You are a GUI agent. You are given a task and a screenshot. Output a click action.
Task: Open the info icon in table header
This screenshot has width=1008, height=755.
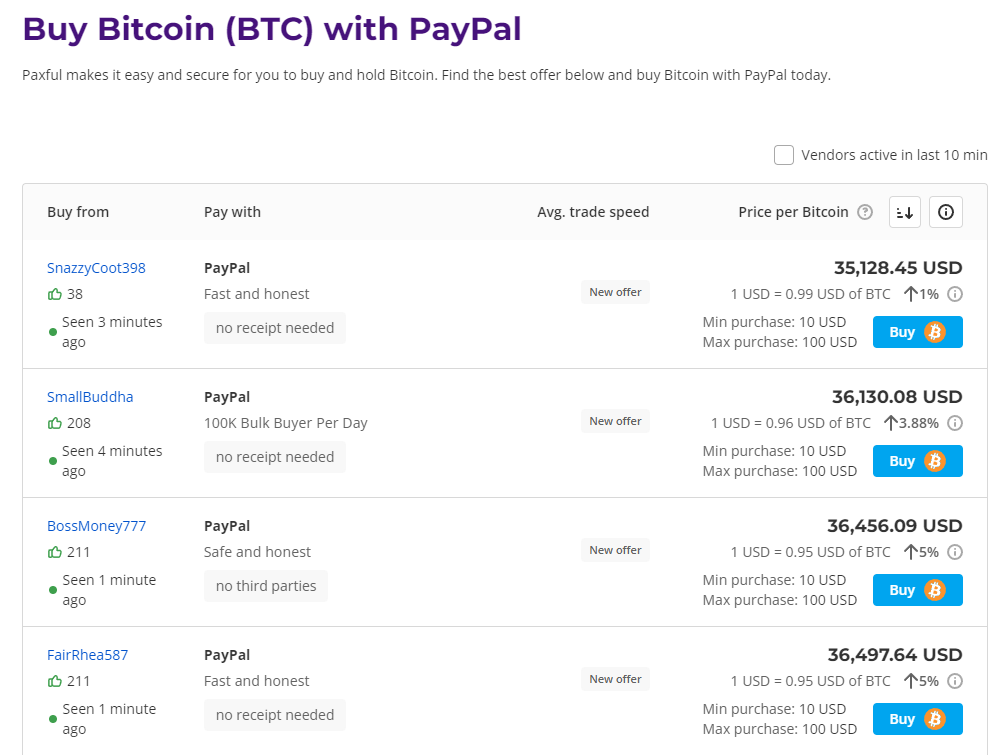946,212
